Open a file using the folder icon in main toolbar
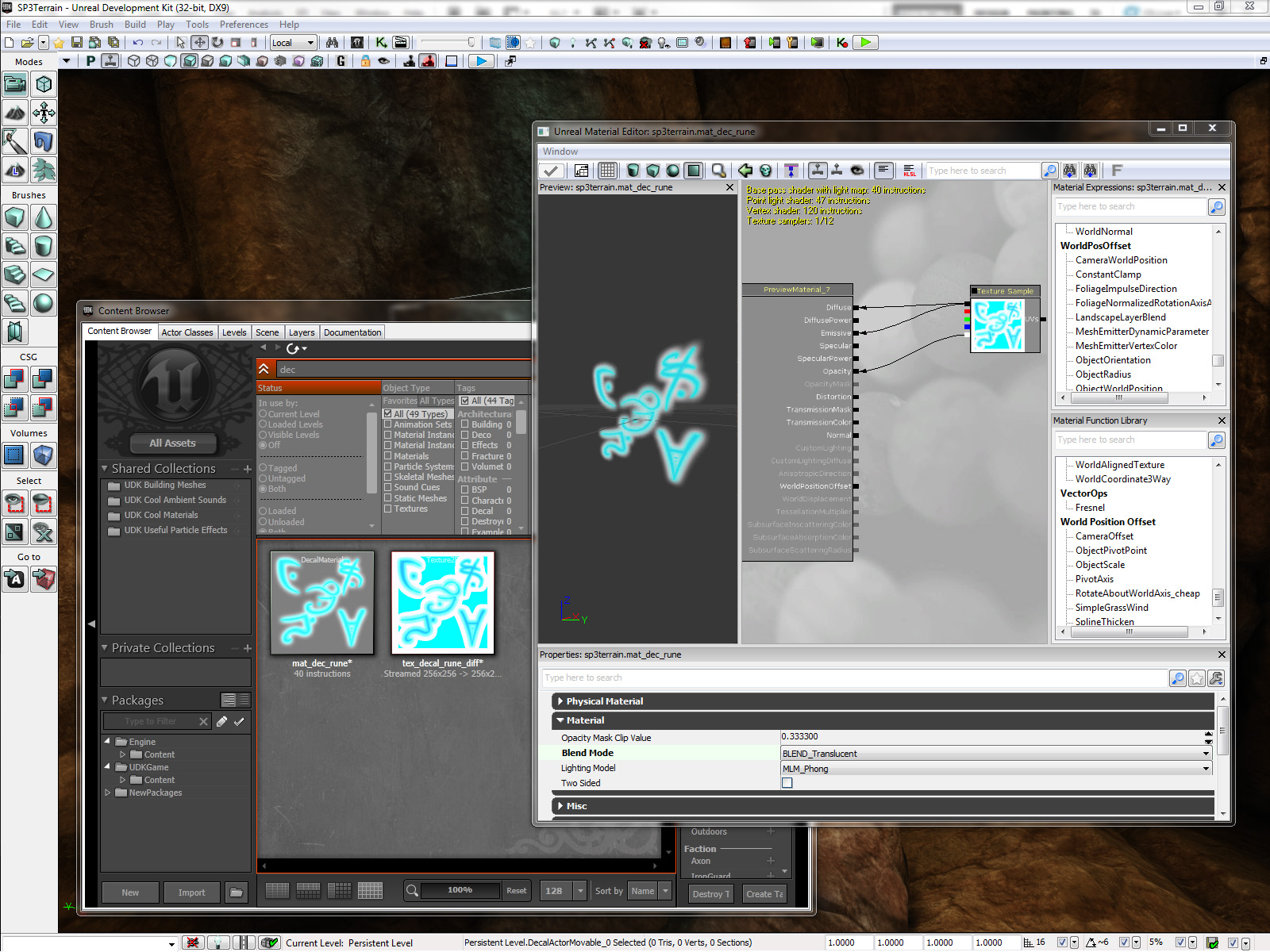 [x=27, y=43]
